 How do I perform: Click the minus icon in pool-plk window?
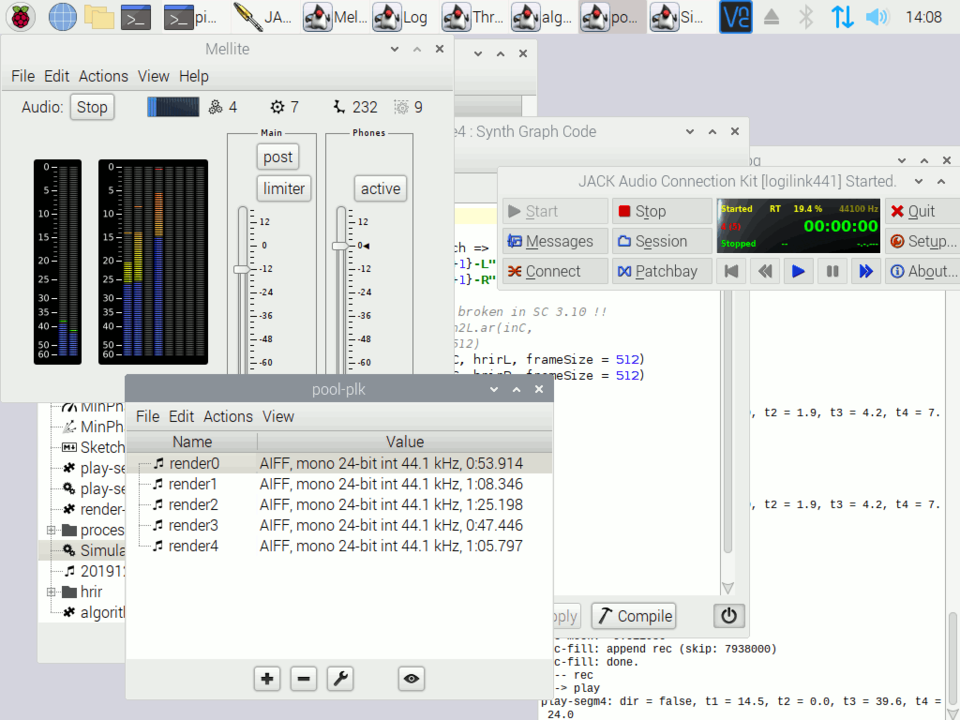pos(304,679)
